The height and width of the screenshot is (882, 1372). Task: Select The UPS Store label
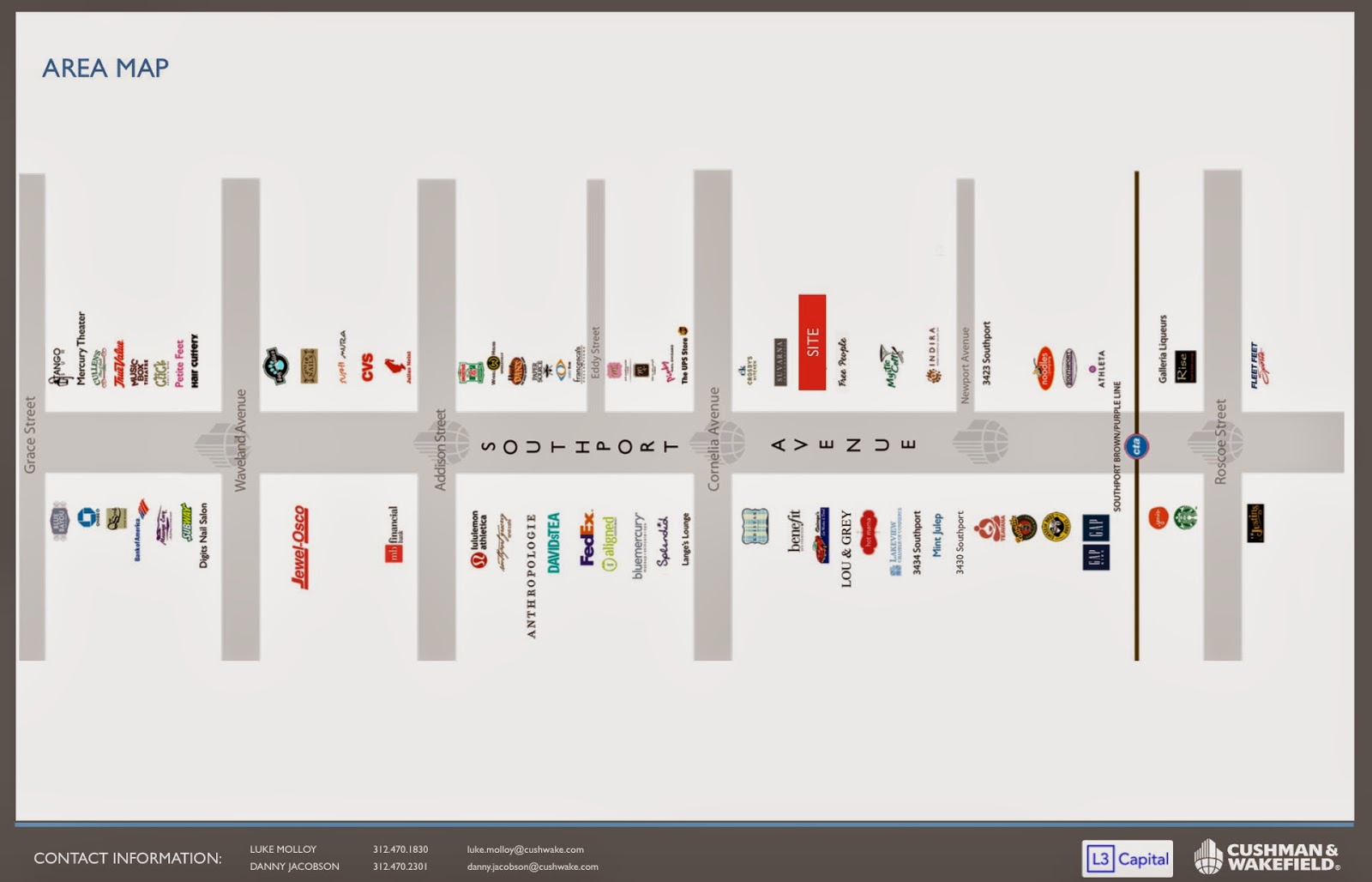point(684,355)
